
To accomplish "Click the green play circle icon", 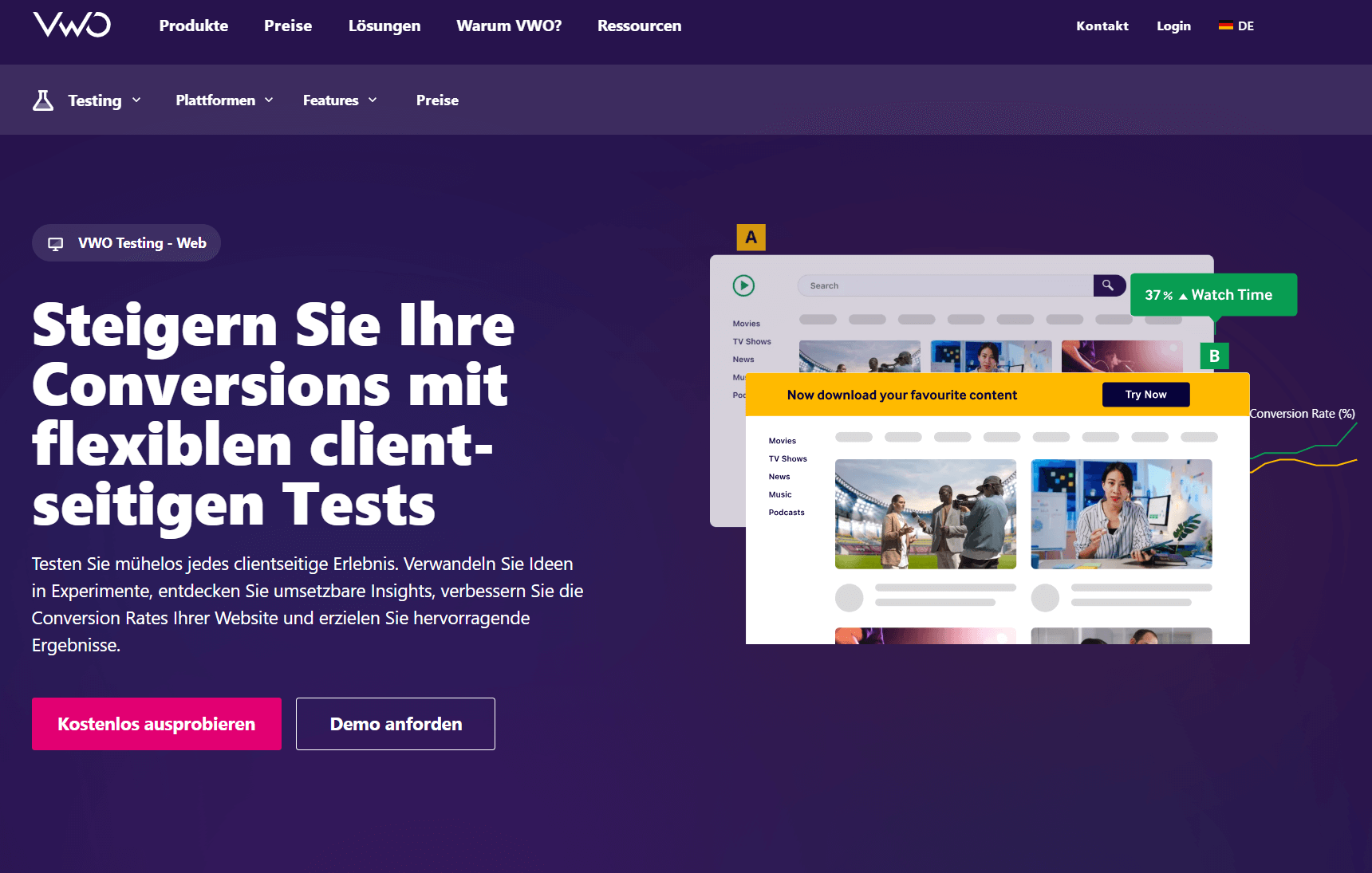I will [x=743, y=285].
